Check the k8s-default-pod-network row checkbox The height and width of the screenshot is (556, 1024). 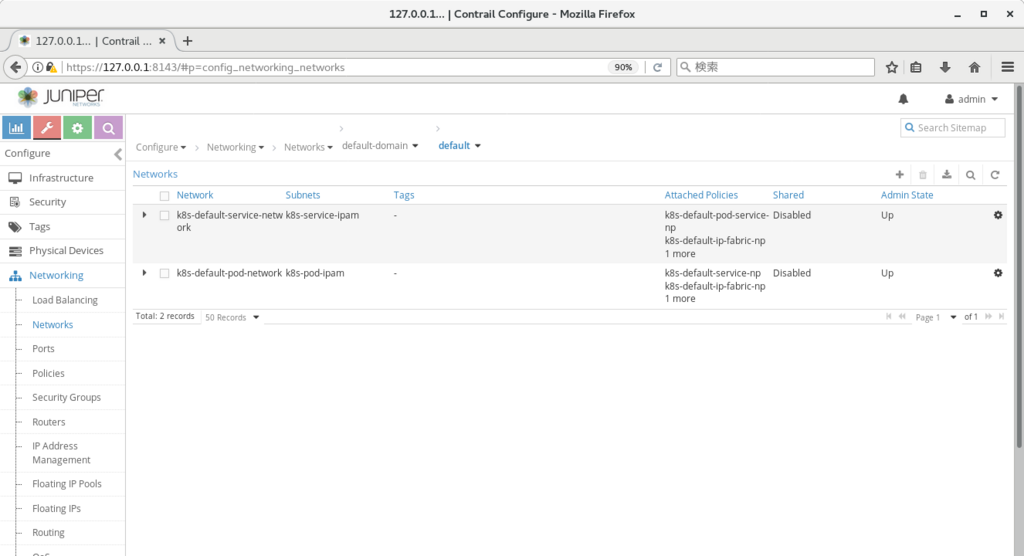[165, 274]
